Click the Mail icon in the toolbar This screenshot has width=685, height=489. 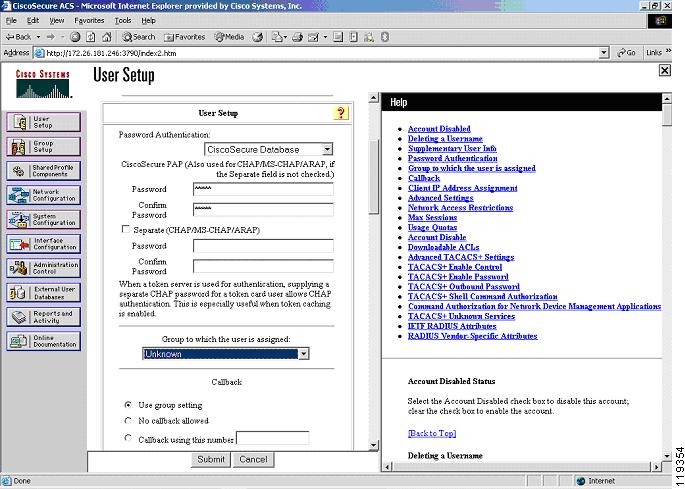[277, 37]
